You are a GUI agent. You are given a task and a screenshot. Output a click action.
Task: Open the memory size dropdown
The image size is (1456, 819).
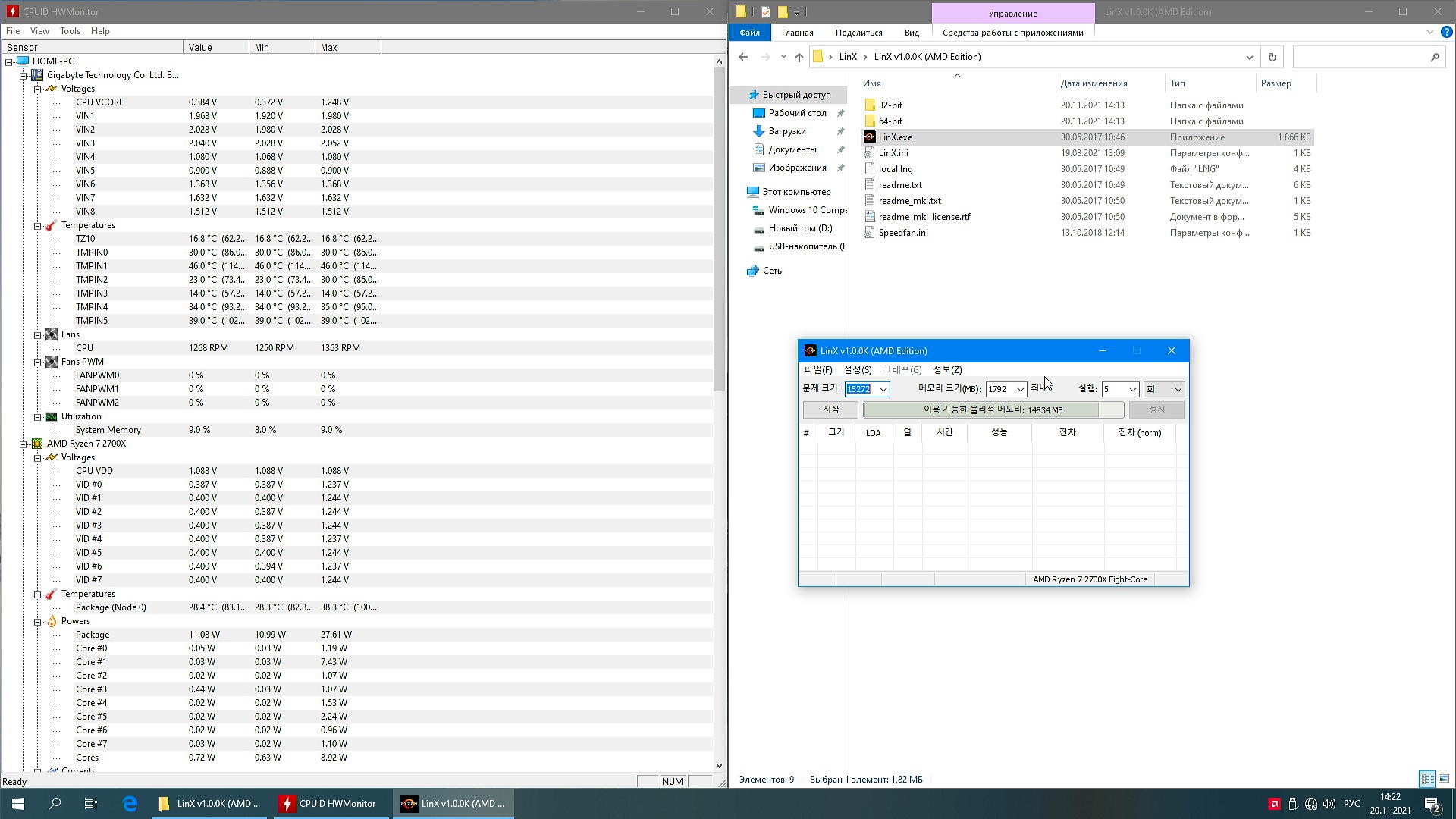[1020, 389]
